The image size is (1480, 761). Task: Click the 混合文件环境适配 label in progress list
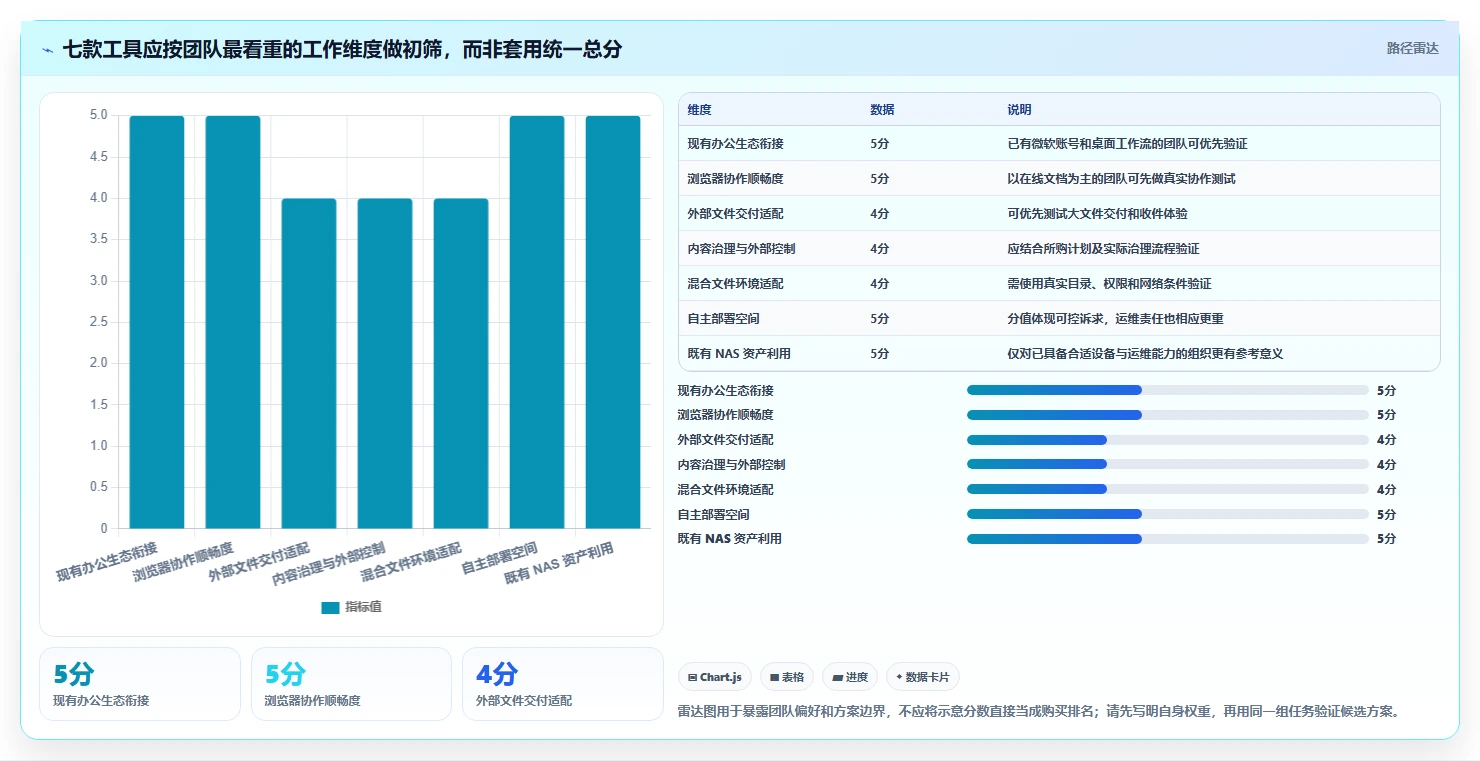coord(725,490)
